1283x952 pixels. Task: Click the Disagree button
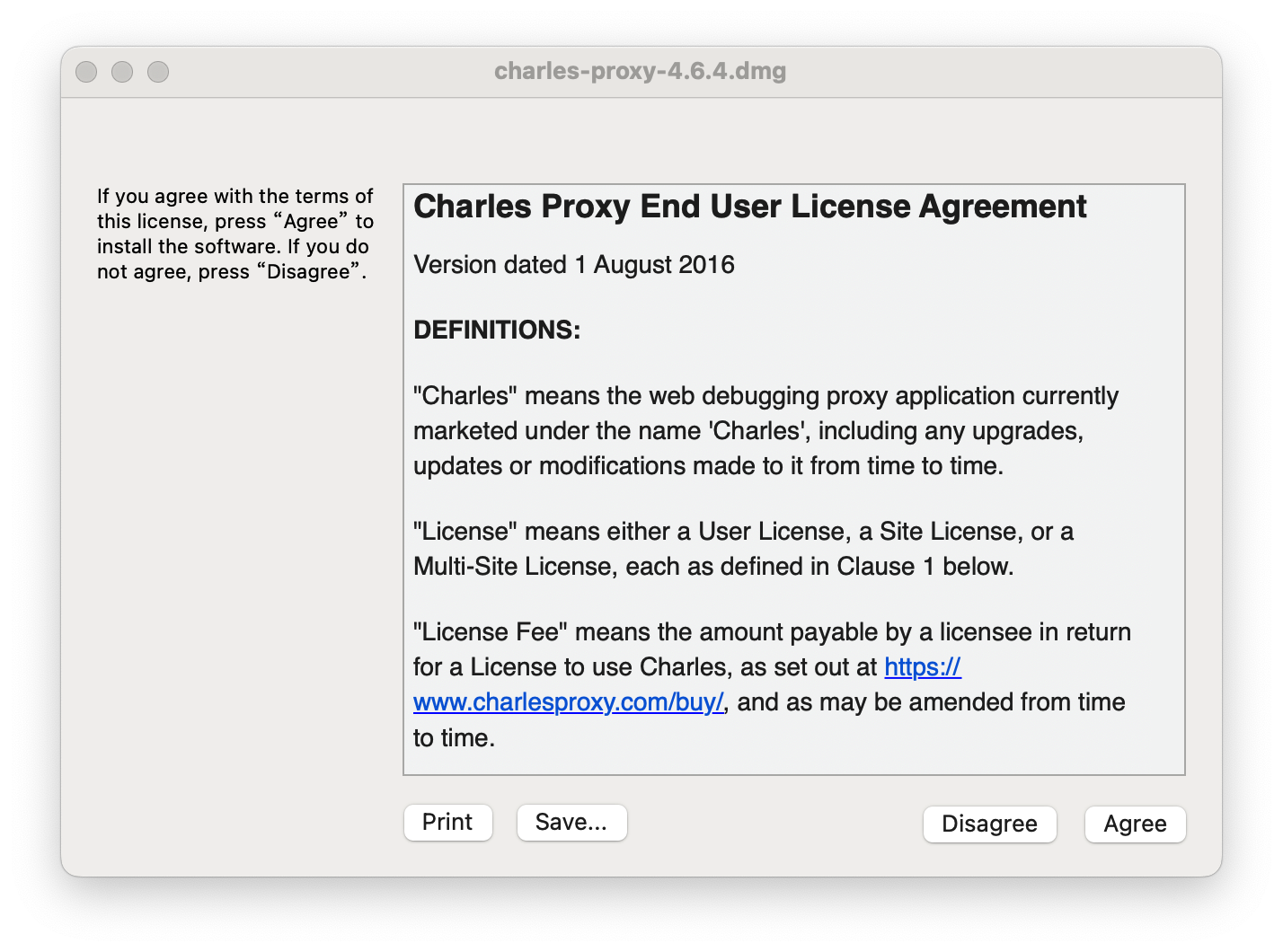coord(989,824)
